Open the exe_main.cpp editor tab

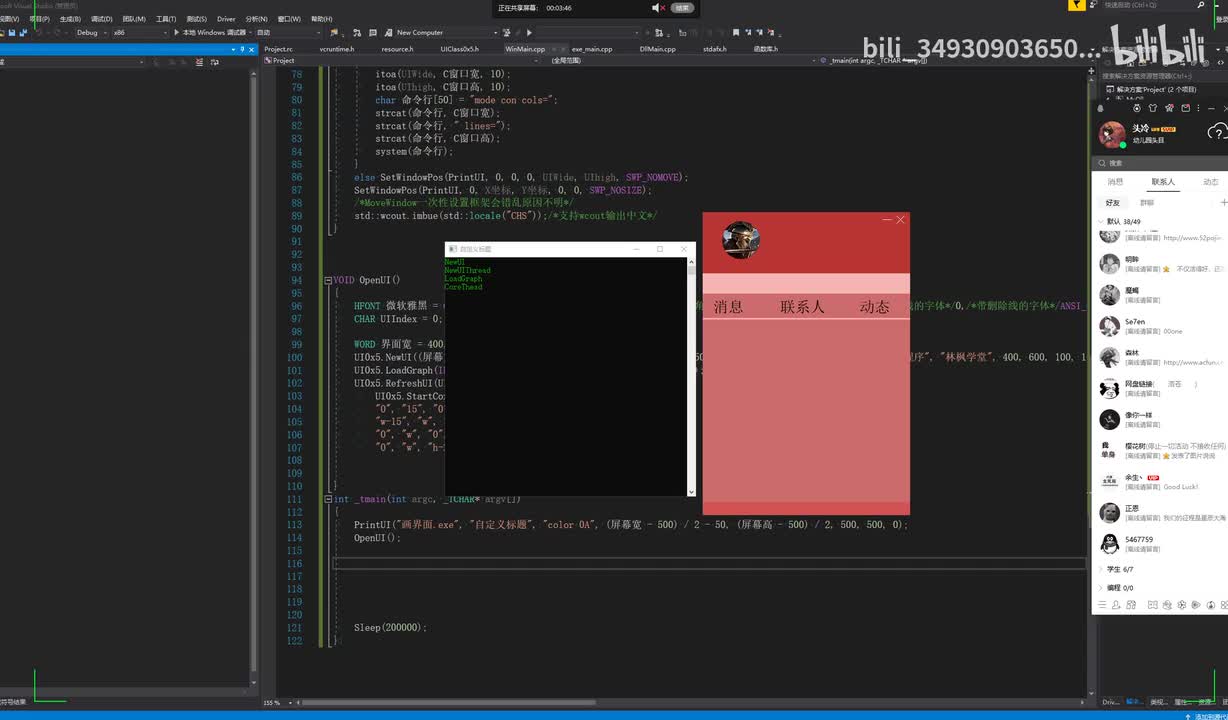point(592,48)
